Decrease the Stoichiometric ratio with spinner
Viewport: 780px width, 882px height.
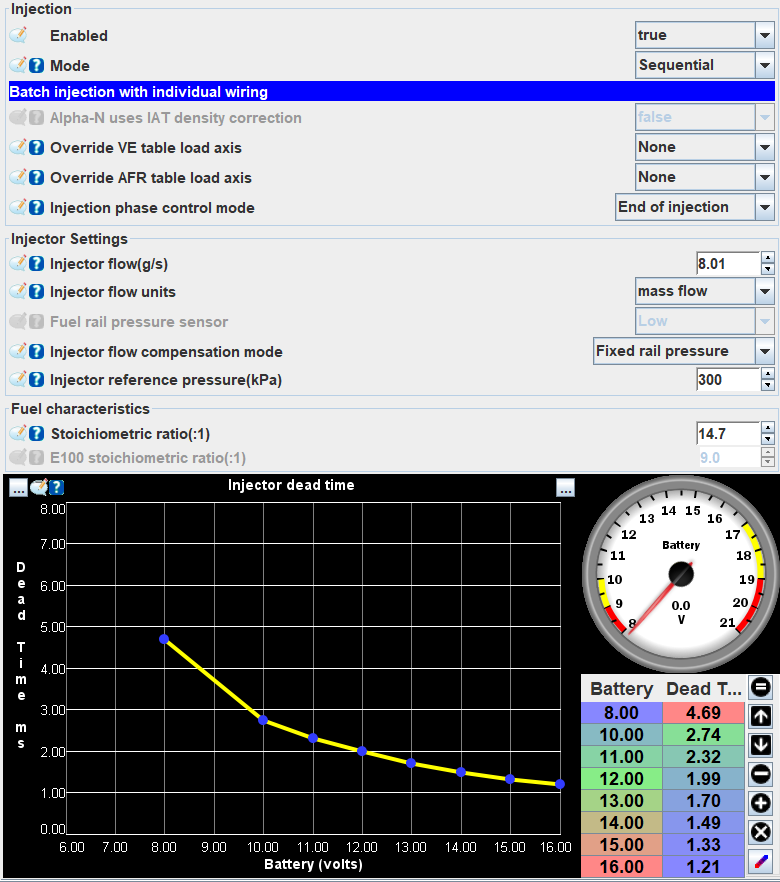click(x=768, y=439)
